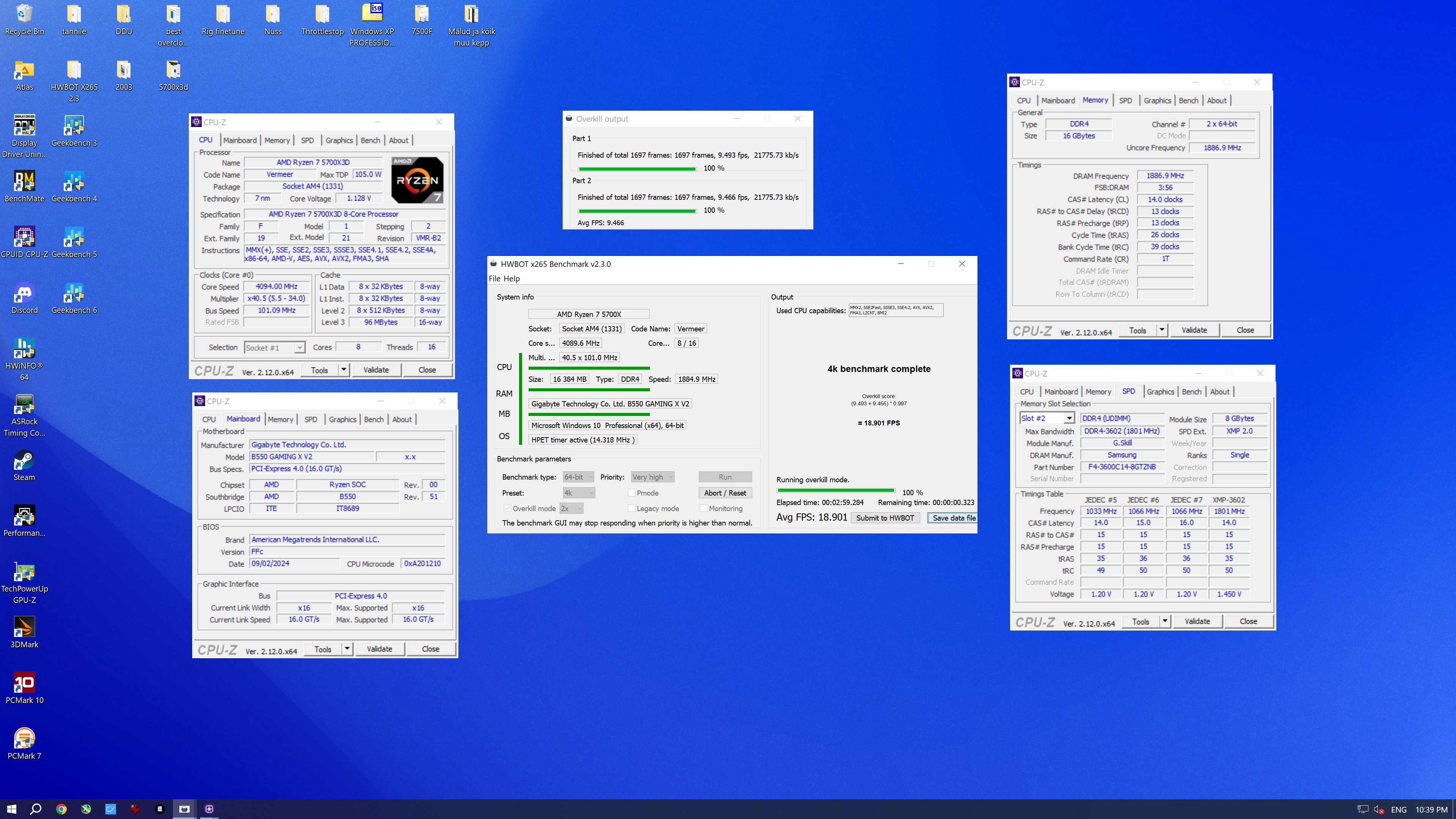Open Google Chrome from the taskbar
Viewport: 1456px width, 819px height.
coord(61,809)
